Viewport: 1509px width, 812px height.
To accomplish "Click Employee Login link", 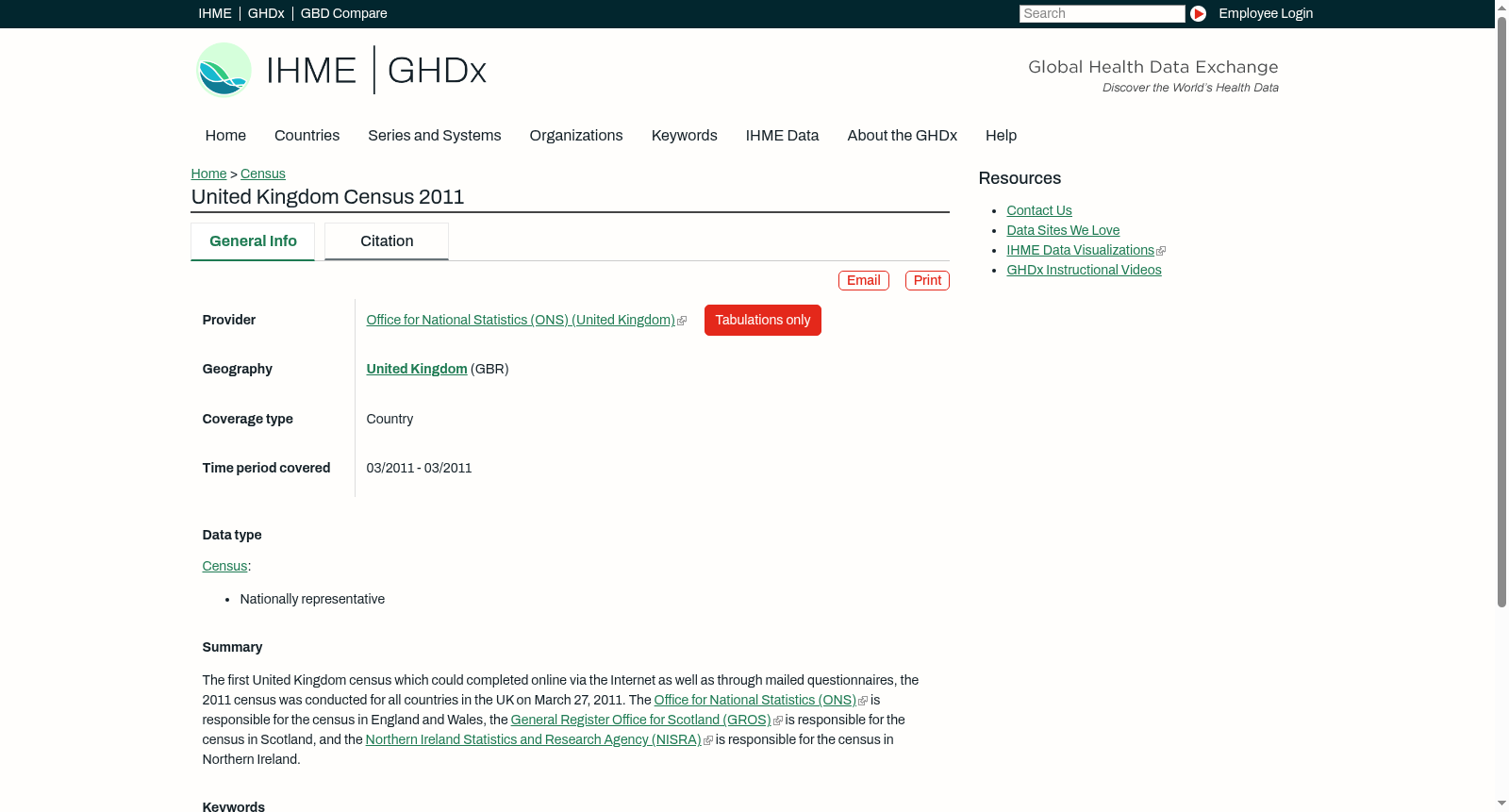I will (1266, 13).
